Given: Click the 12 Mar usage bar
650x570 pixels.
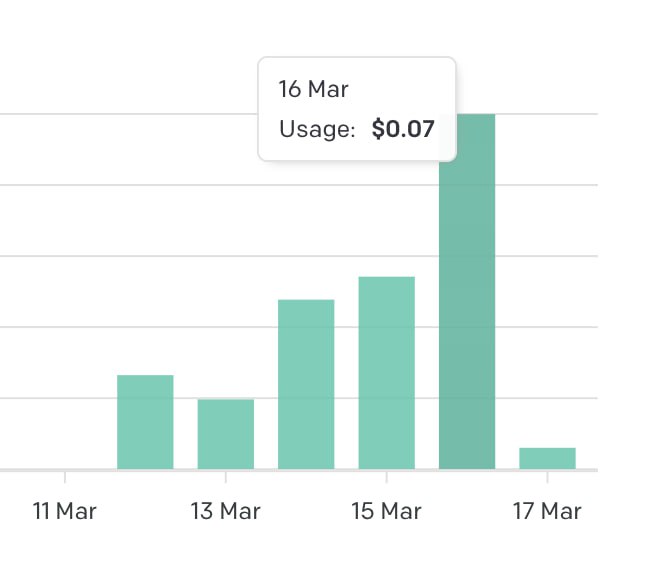Looking at the screenshot, I should (x=145, y=422).
